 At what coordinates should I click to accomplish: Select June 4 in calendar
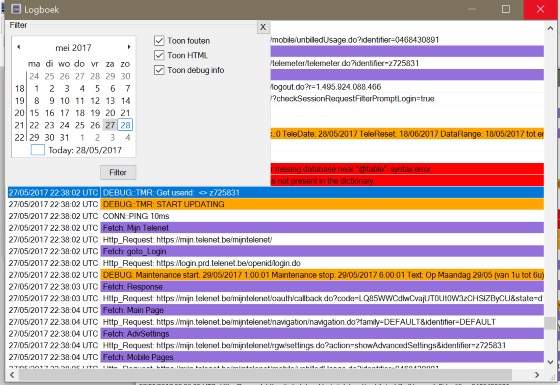128,138
